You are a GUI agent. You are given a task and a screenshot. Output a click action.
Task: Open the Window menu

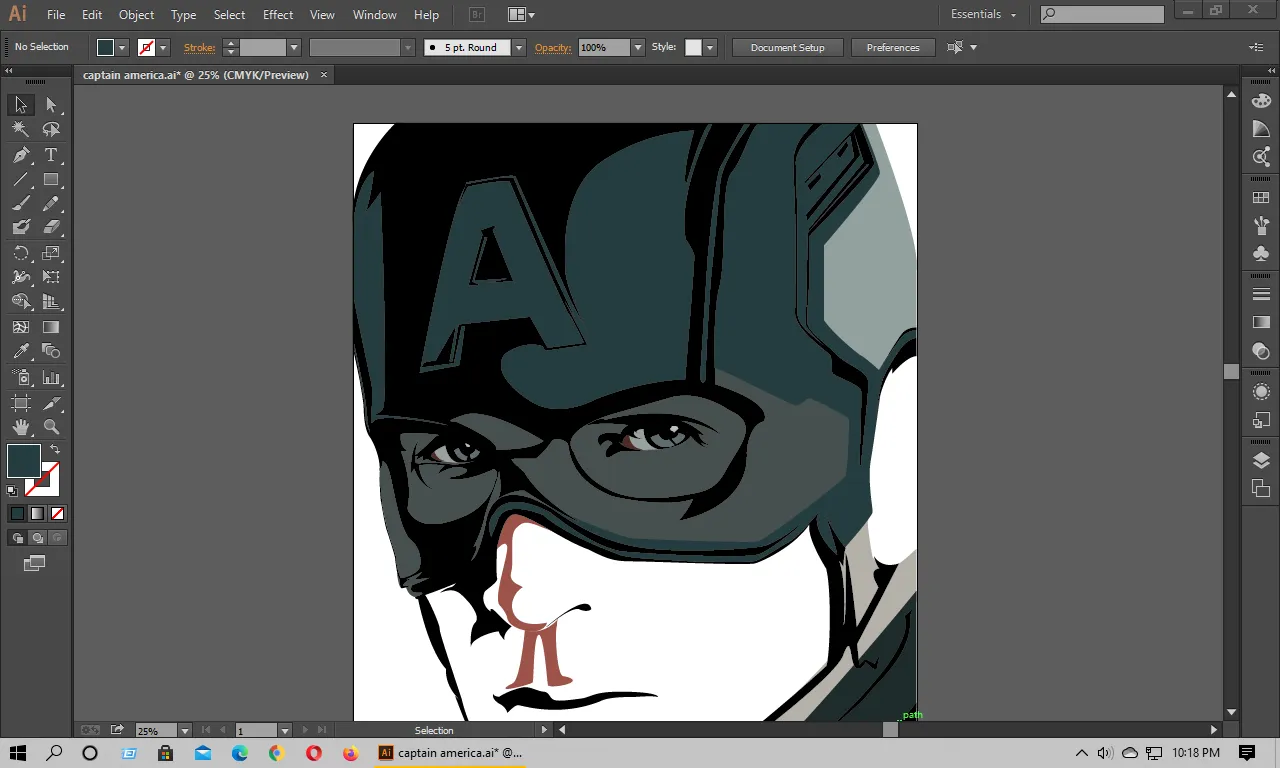[375, 15]
